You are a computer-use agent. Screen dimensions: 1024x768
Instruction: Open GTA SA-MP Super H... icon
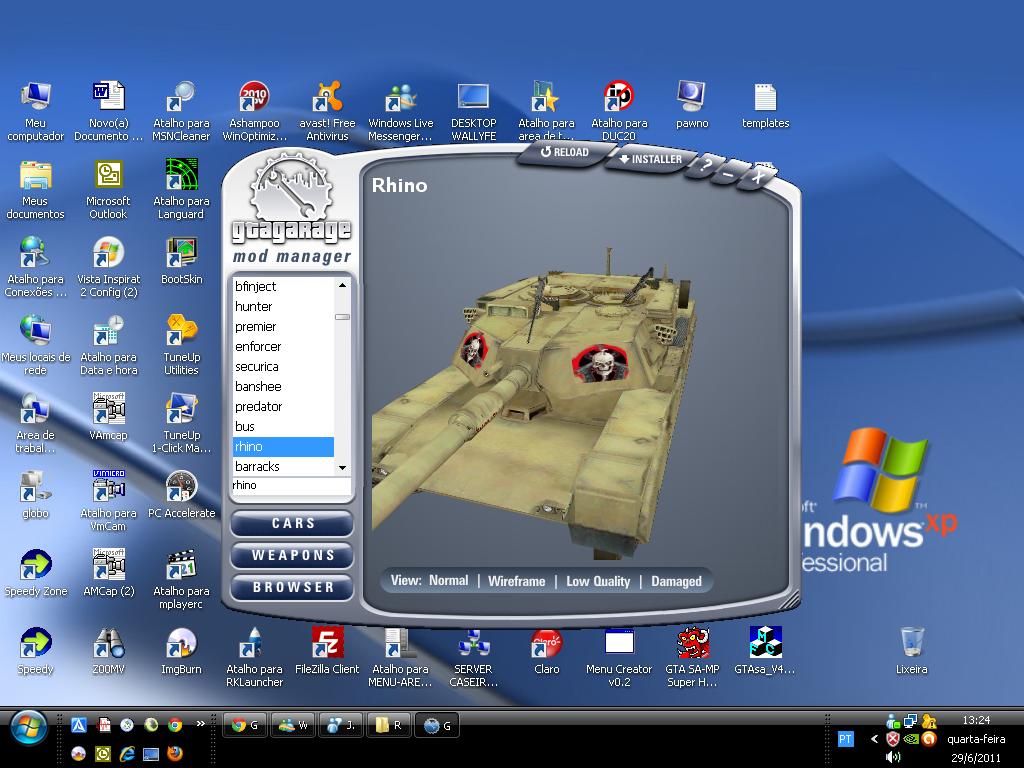pos(692,658)
